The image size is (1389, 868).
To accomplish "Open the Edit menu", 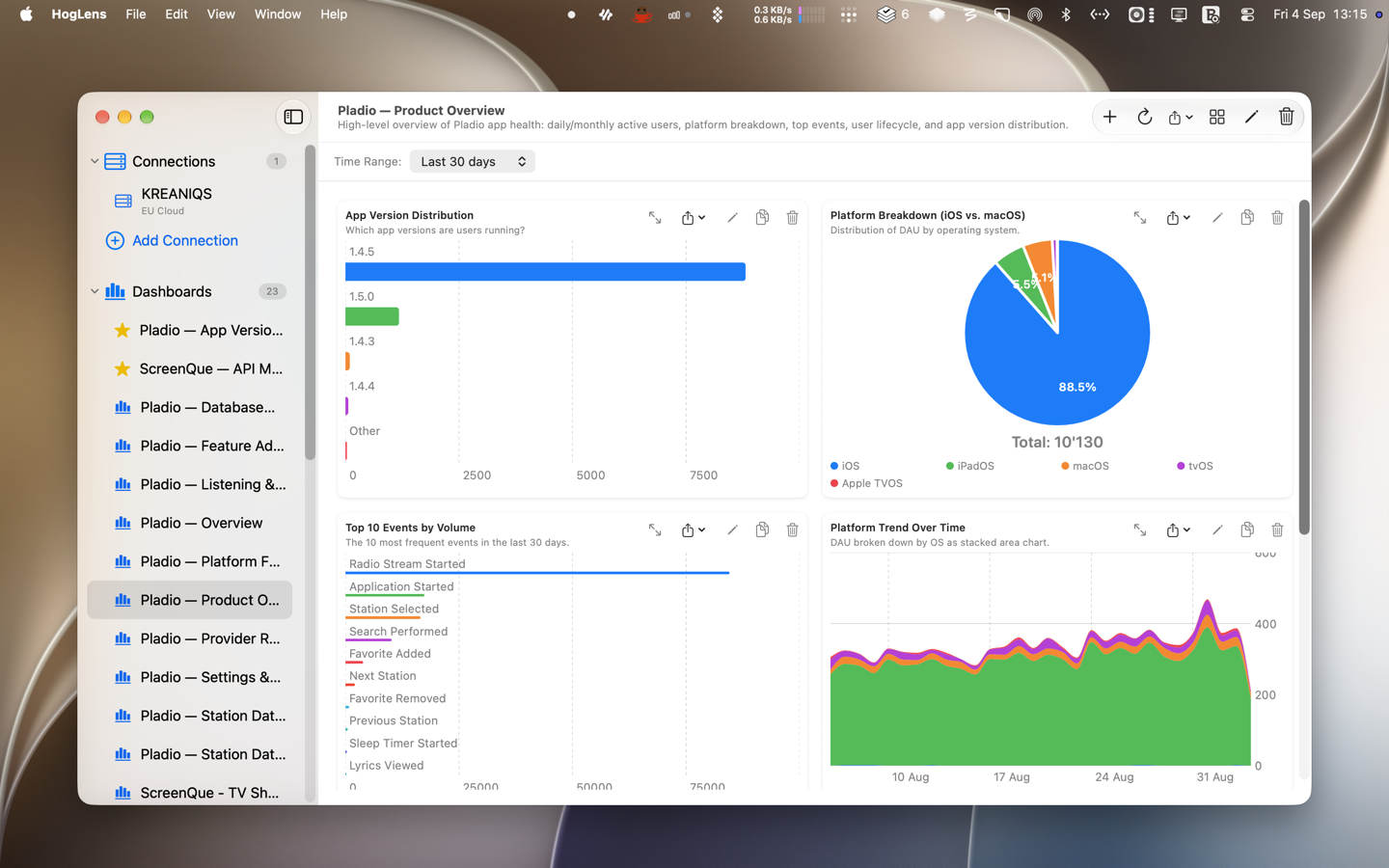I will [177, 14].
